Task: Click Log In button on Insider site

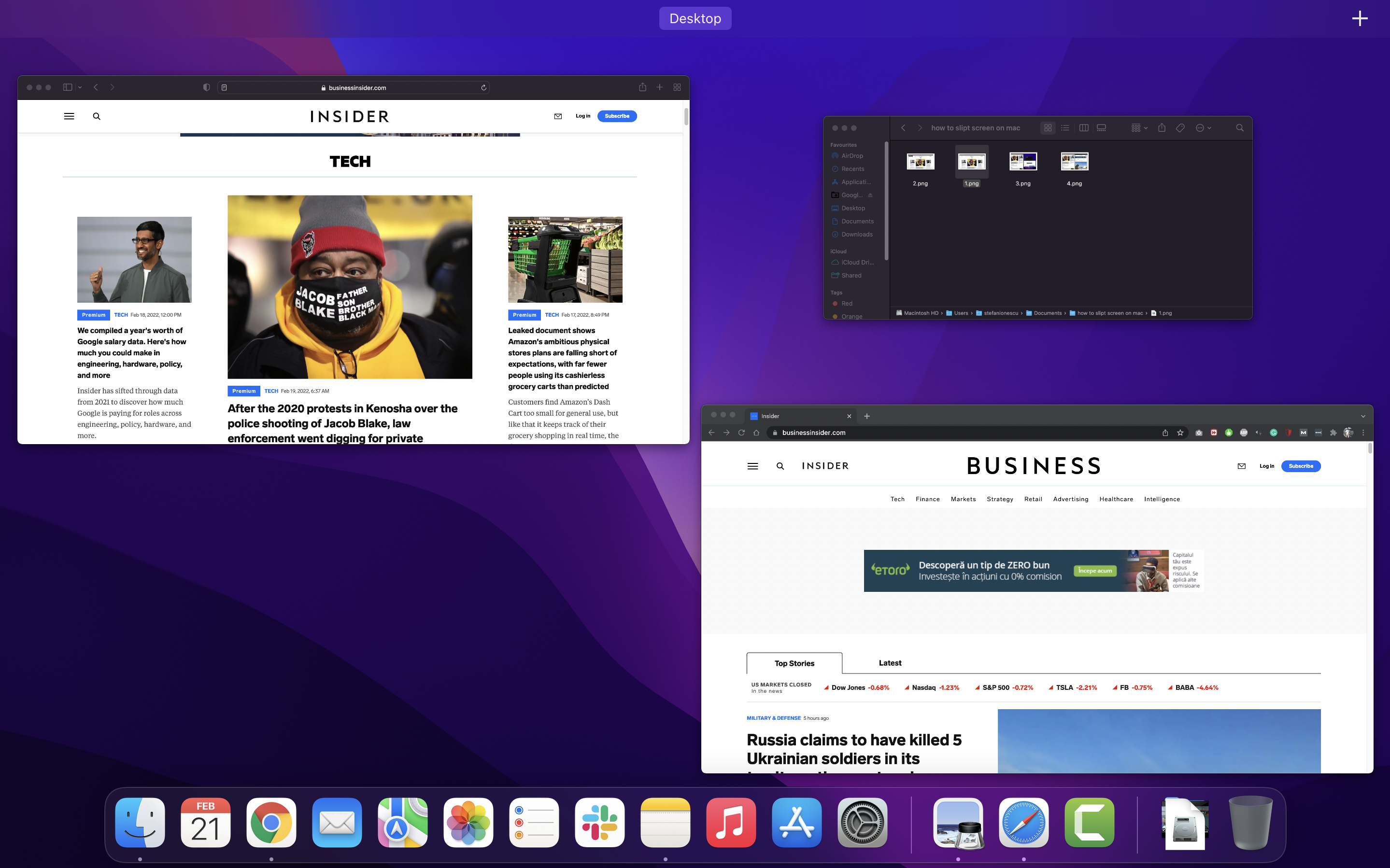Action: click(x=584, y=116)
